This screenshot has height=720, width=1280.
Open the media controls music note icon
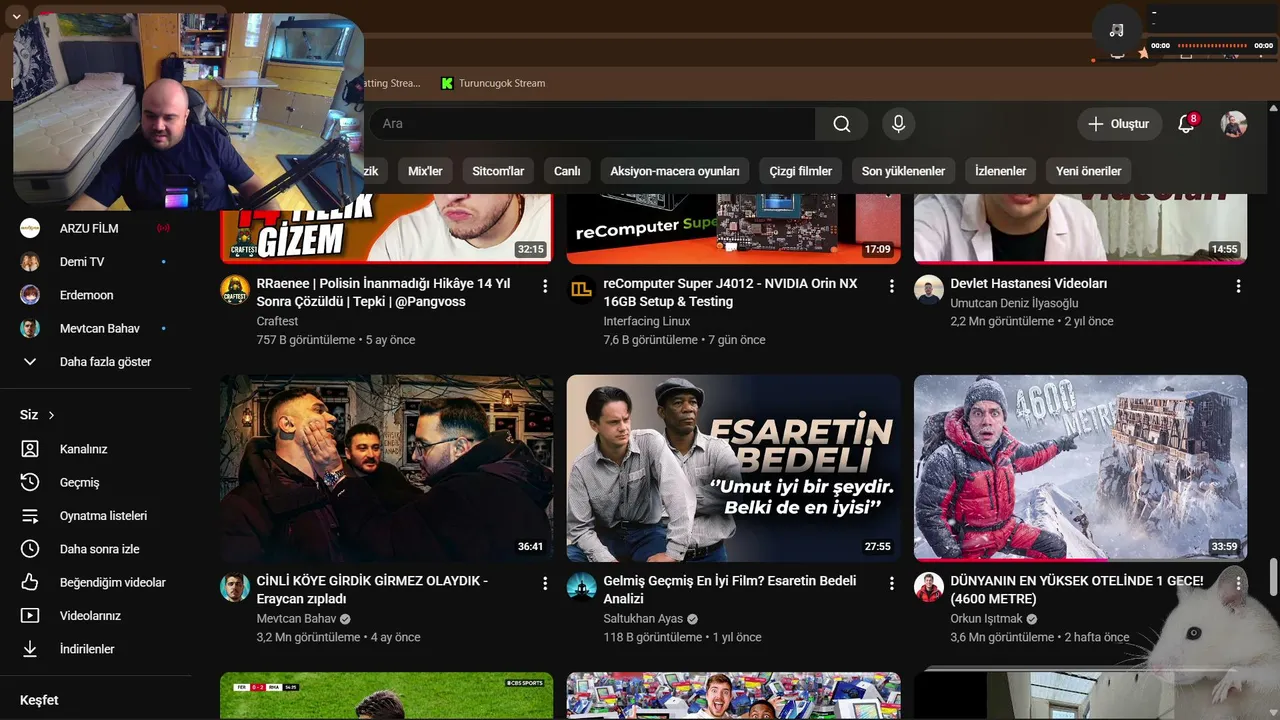(1117, 30)
